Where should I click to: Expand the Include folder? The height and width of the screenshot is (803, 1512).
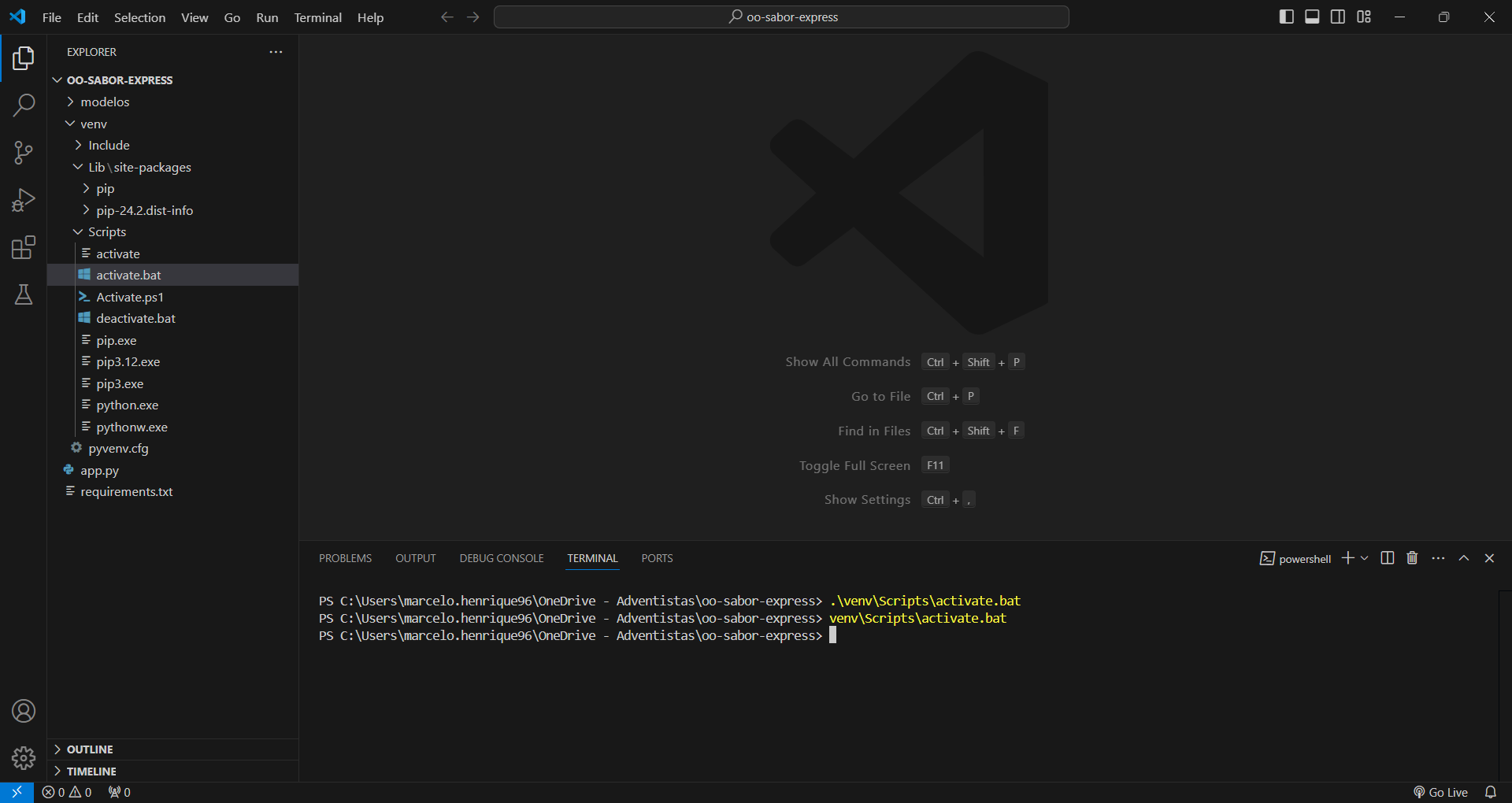point(173,145)
